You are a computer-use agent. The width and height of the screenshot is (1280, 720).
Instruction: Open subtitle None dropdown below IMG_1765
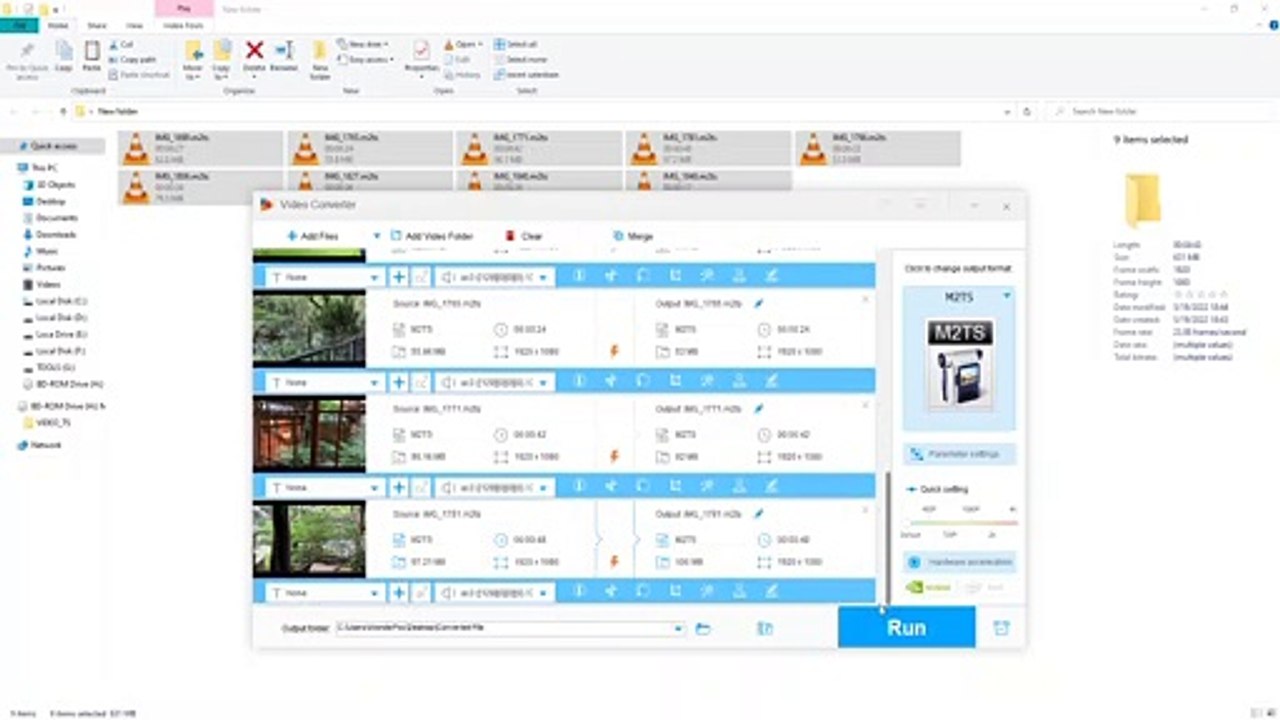[324, 382]
